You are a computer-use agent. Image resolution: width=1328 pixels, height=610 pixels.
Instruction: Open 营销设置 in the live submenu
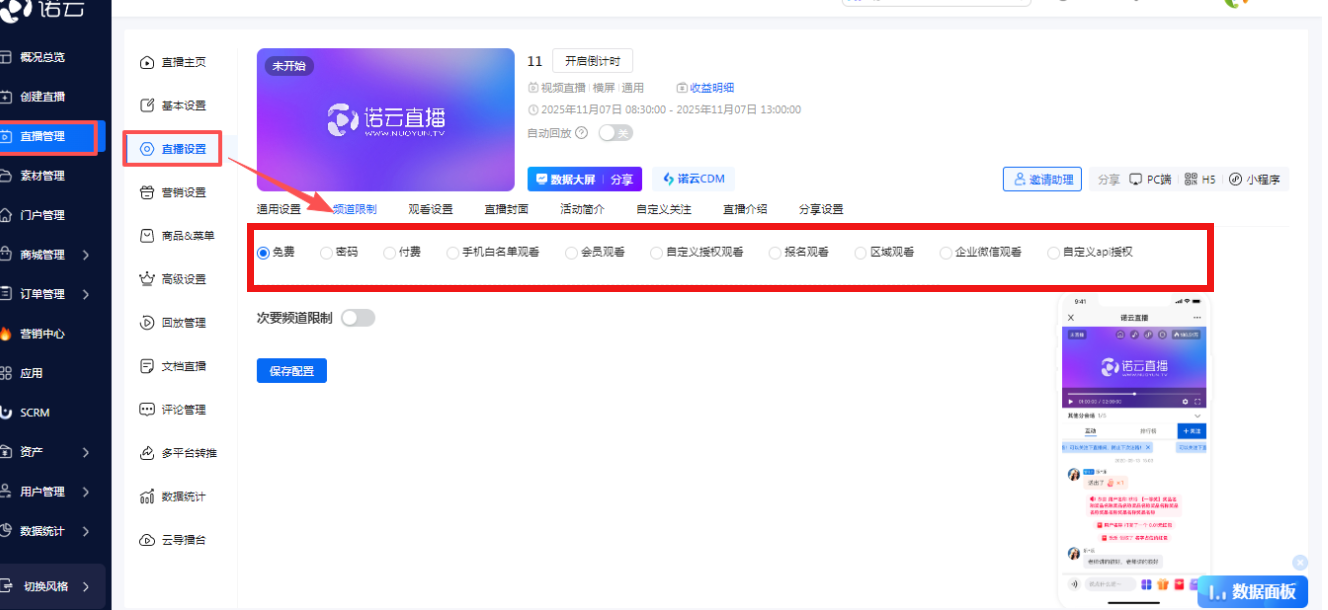[x=173, y=192]
